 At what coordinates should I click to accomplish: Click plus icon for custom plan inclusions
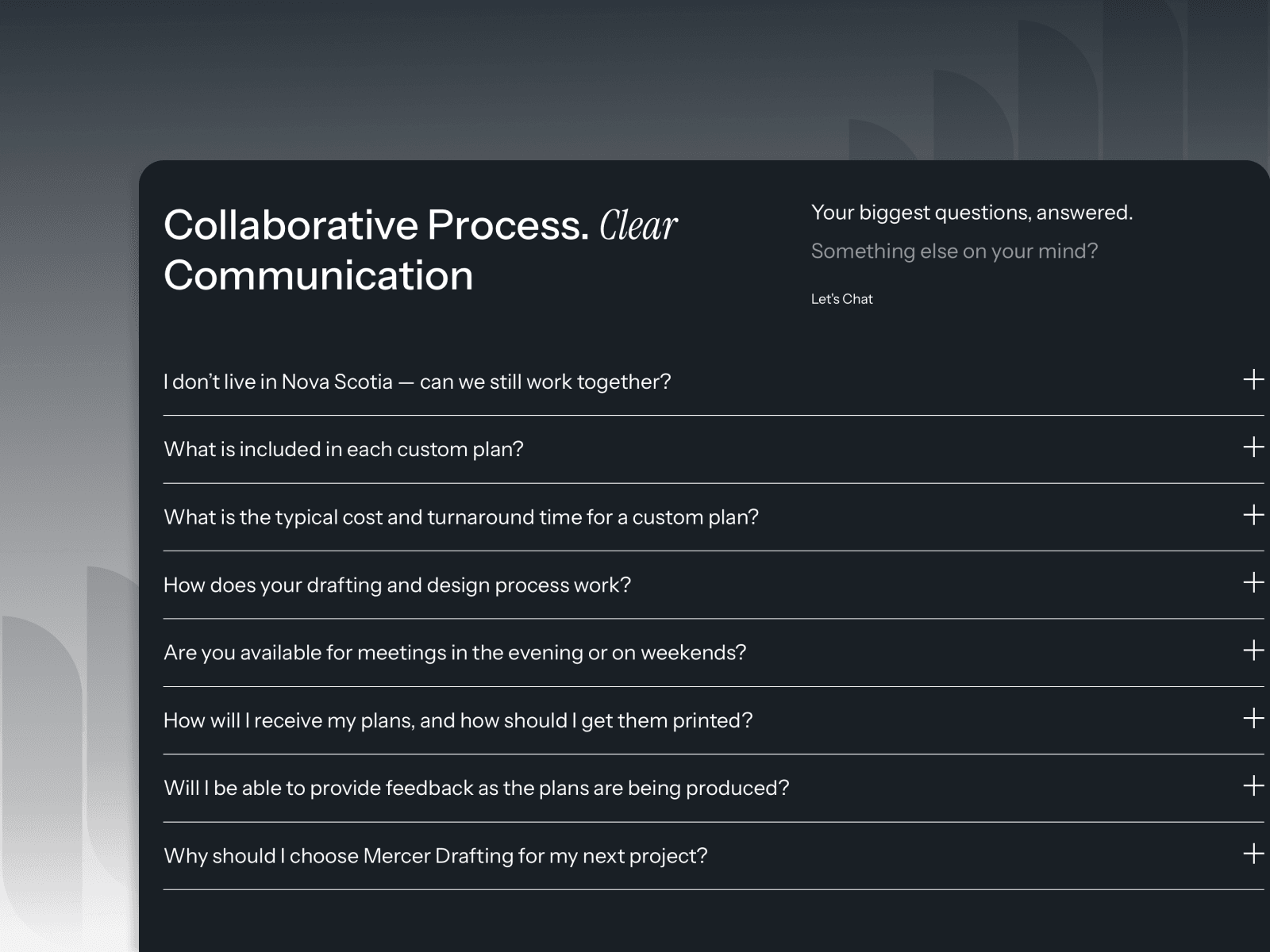click(x=1253, y=447)
